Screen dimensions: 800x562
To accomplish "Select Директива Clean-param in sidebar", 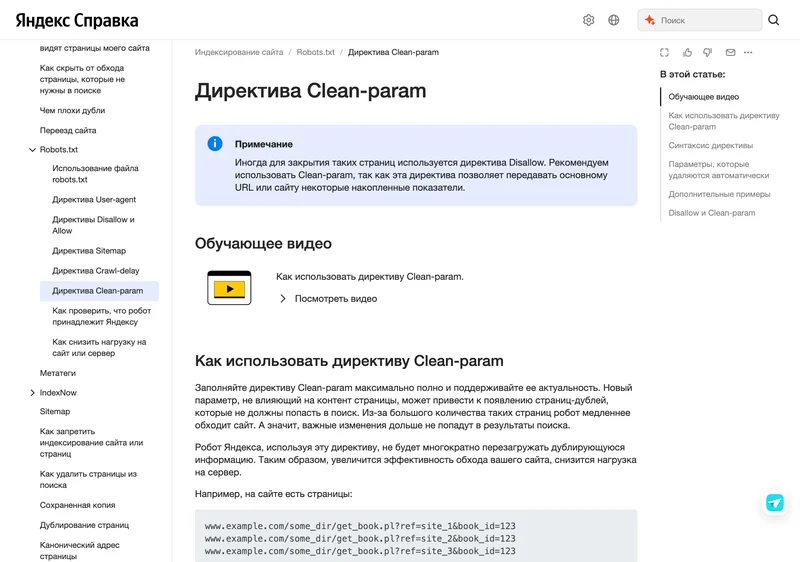I will pyautogui.click(x=99, y=291).
